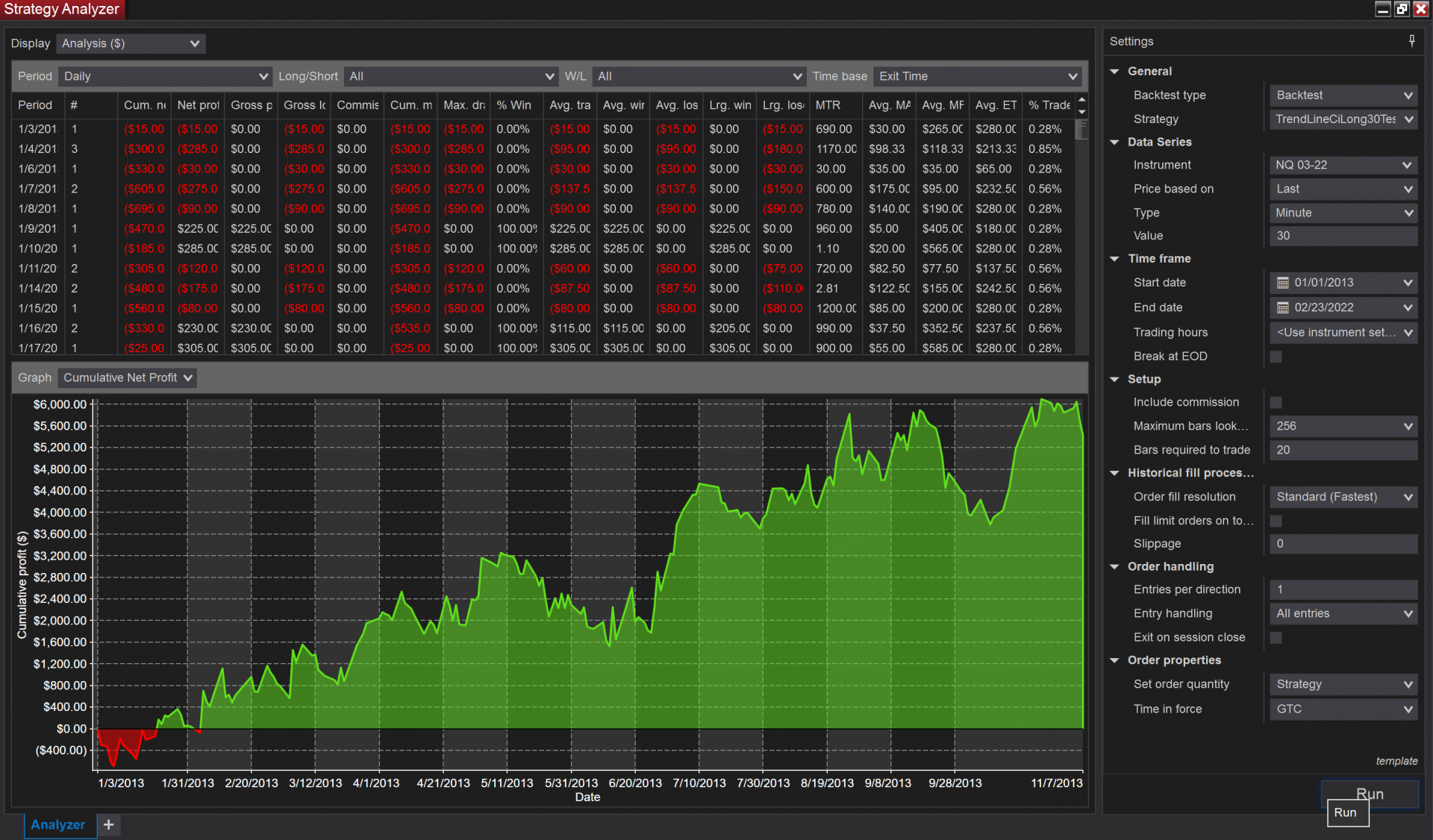Image resolution: width=1433 pixels, height=840 pixels.
Task: Open the Start date calendar picker
Action: pos(1282,283)
